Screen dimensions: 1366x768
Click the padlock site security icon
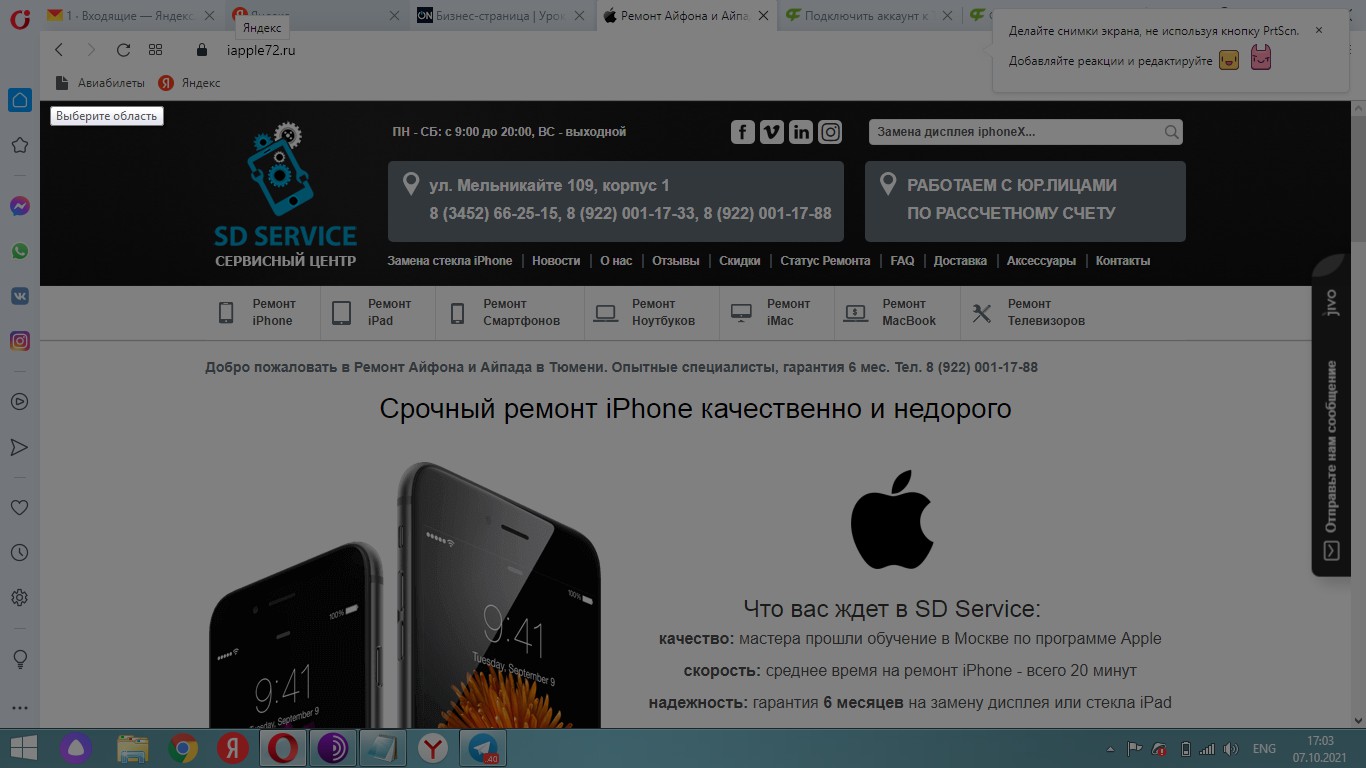202,50
